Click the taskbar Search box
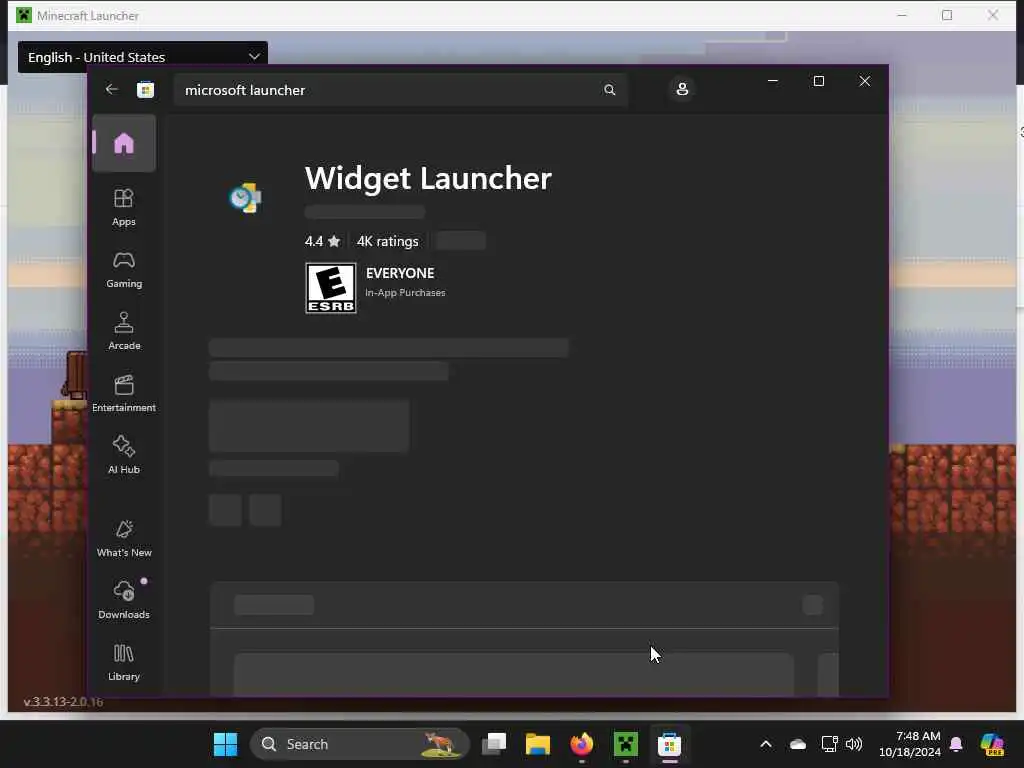The width and height of the screenshot is (1024, 768). 360,744
